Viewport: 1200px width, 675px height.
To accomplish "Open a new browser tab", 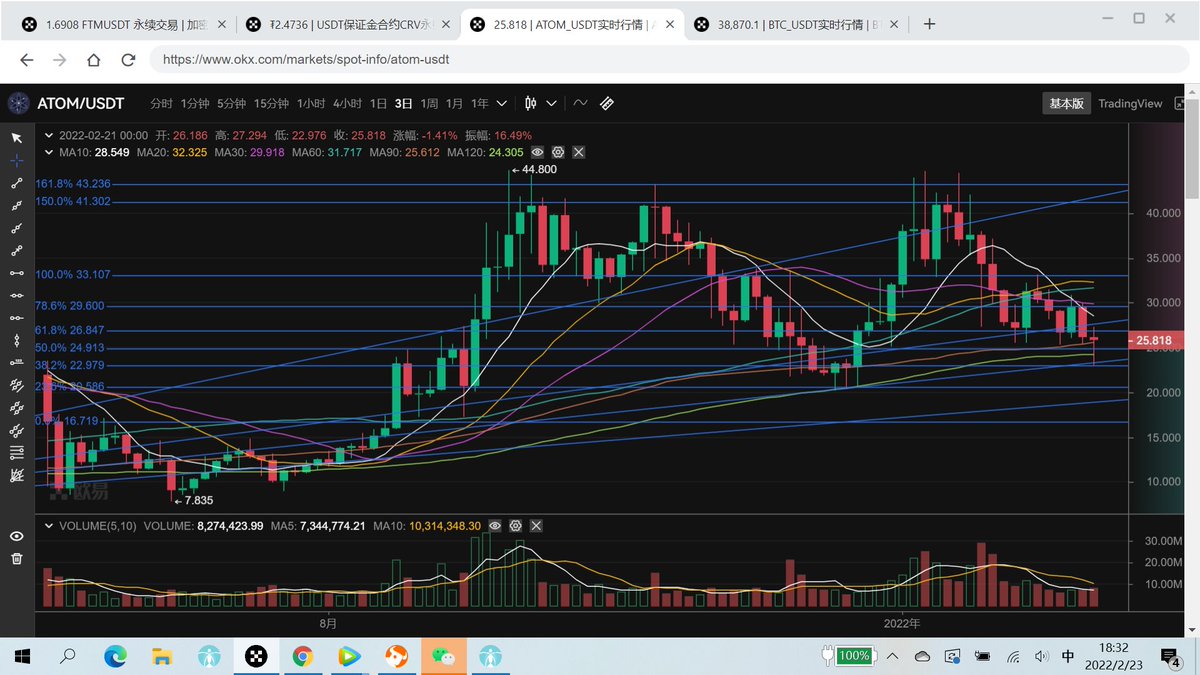I will click(929, 24).
